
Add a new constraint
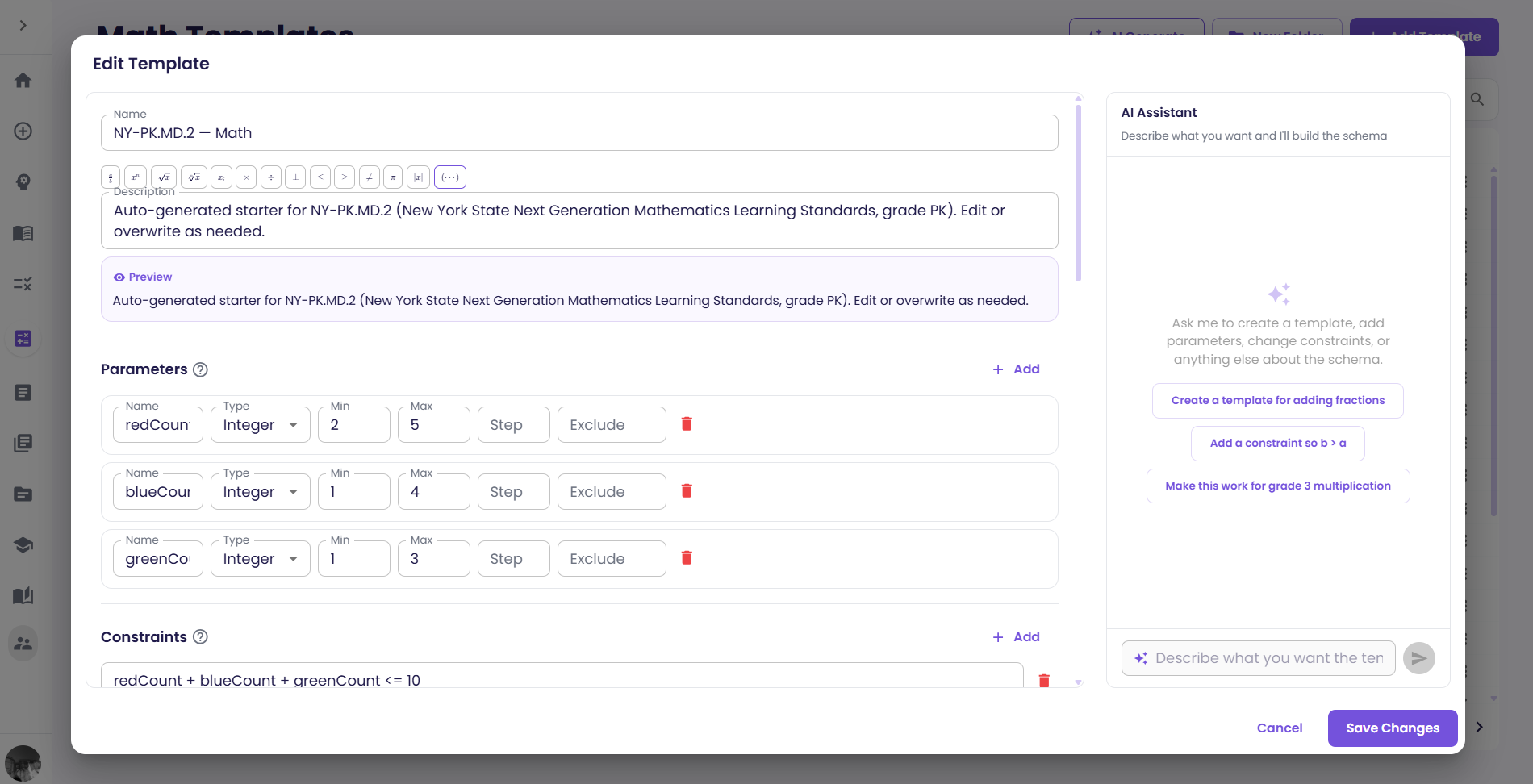pos(1016,637)
